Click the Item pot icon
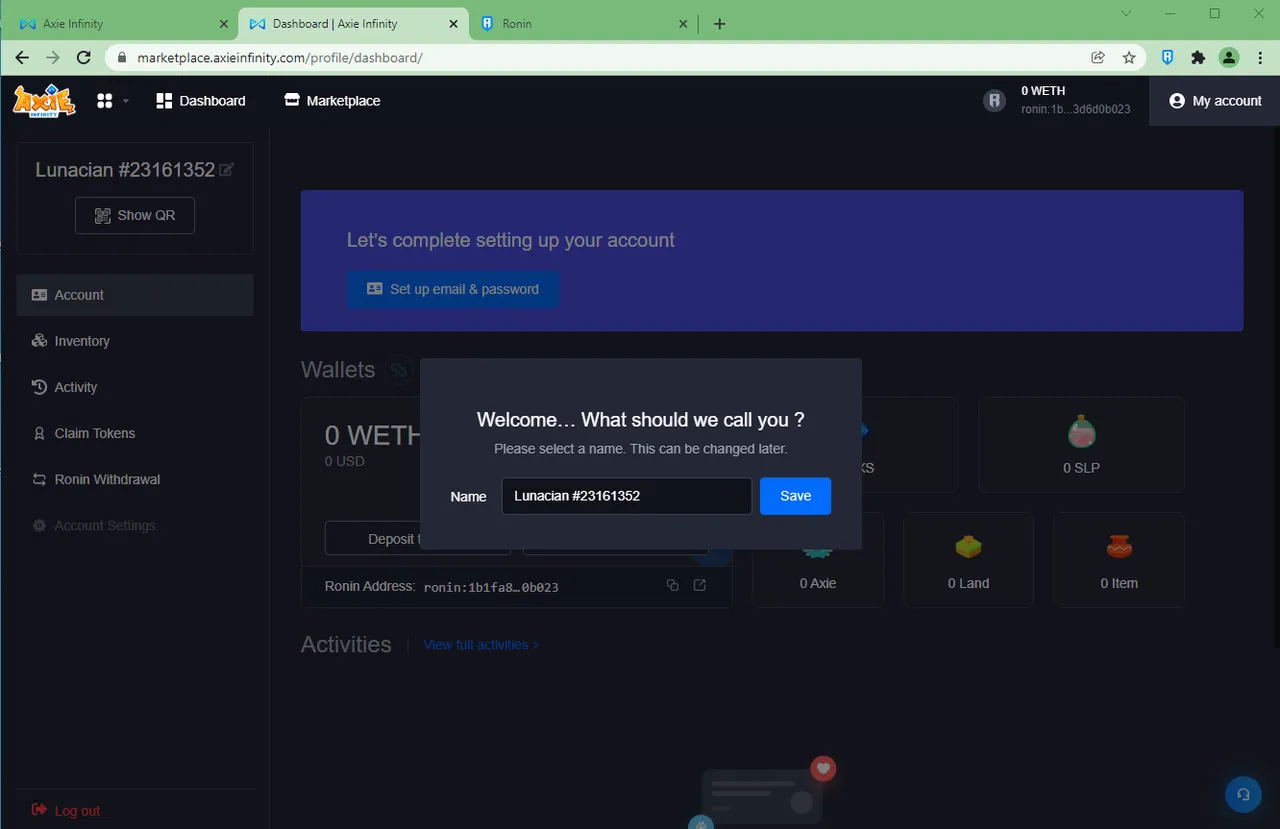This screenshot has width=1280, height=829. 1119,546
